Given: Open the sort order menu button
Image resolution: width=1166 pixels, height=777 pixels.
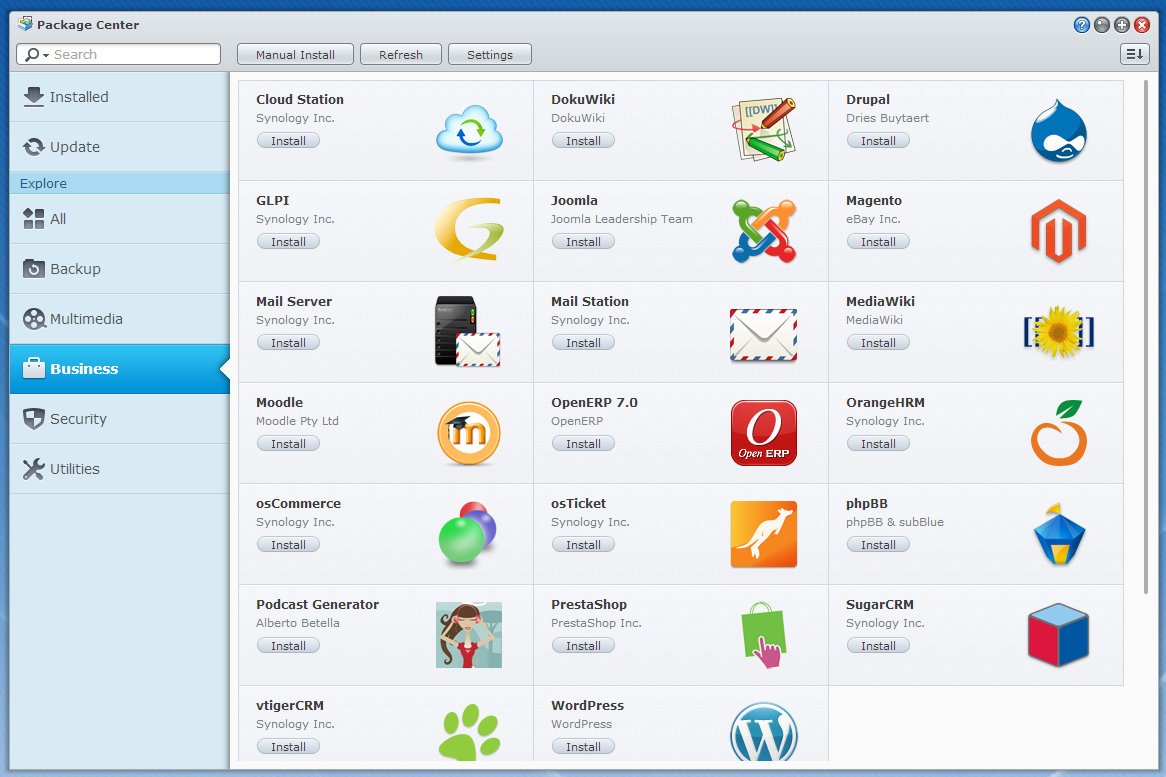Looking at the screenshot, I should pyautogui.click(x=1135, y=54).
